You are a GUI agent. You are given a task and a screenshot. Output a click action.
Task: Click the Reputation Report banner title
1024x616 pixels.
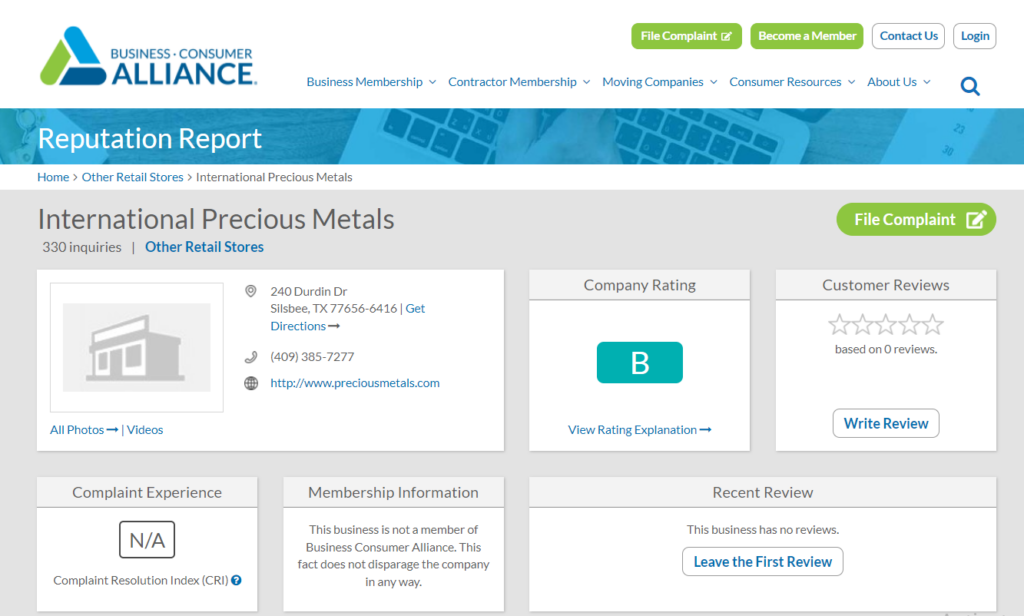(150, 138)
